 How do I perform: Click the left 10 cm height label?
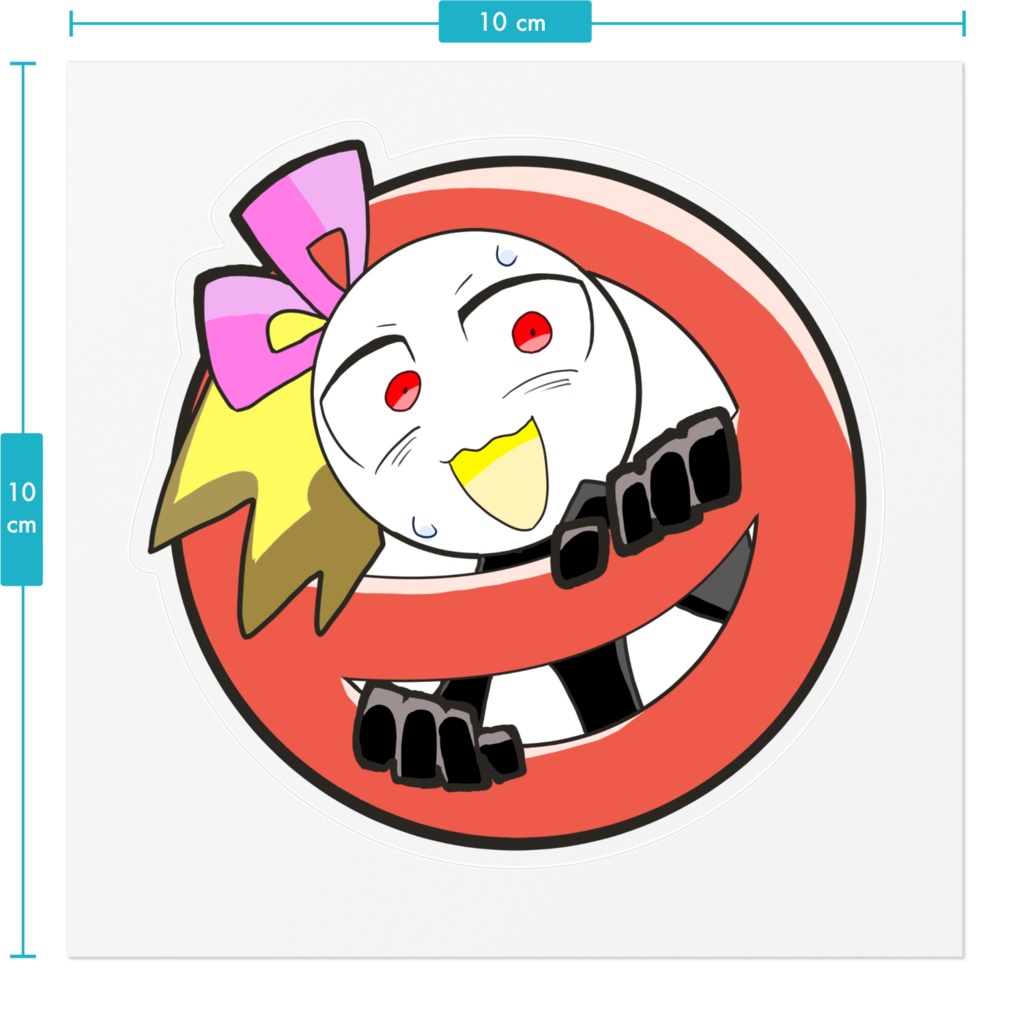pos(22,509)
